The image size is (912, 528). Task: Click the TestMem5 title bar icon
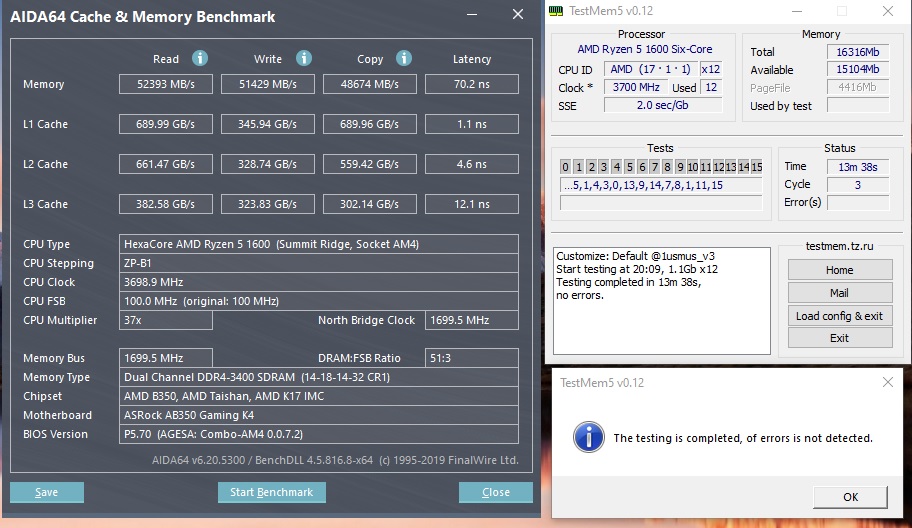(x=556, y=11)
